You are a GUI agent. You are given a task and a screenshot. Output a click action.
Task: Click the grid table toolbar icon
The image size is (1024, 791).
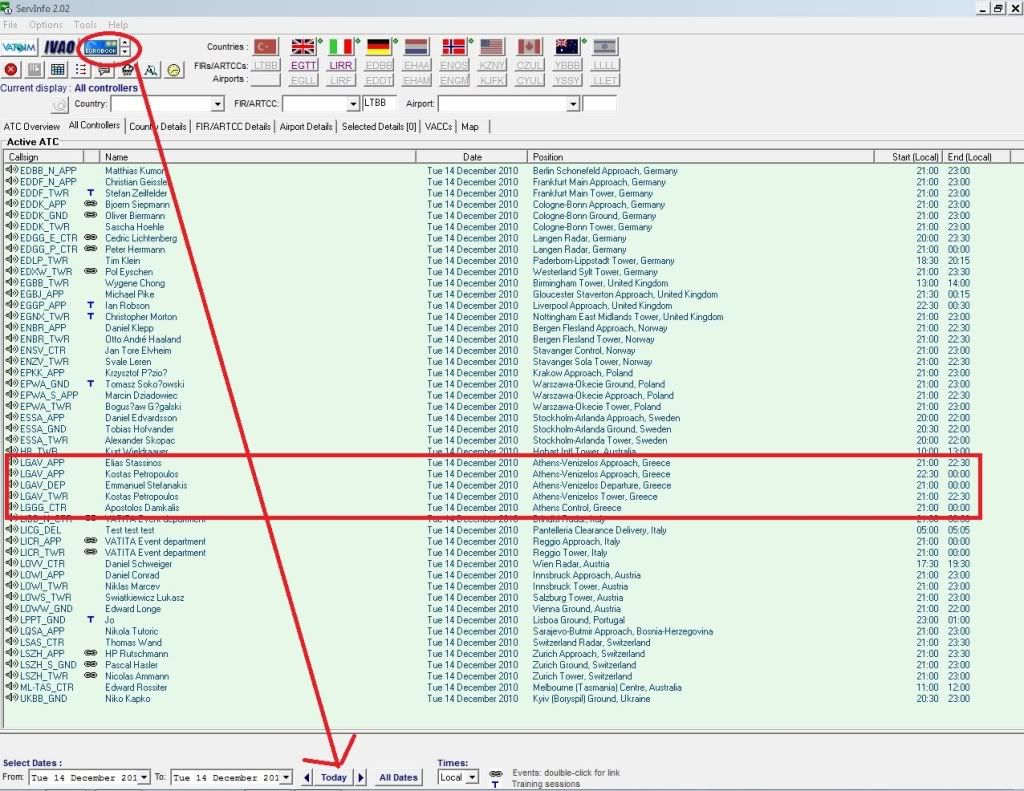tap(58, 70)
